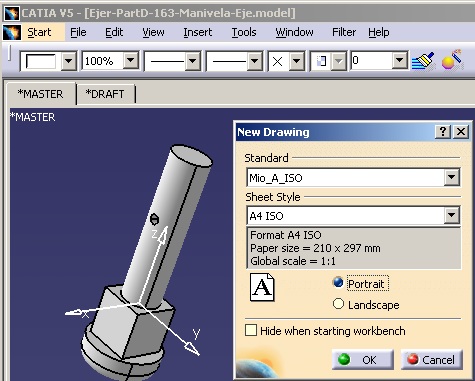The width and height of the screenshot is (475, 381).
Task: Click the CATIA icon in title bar
Action: click(12, 14)
